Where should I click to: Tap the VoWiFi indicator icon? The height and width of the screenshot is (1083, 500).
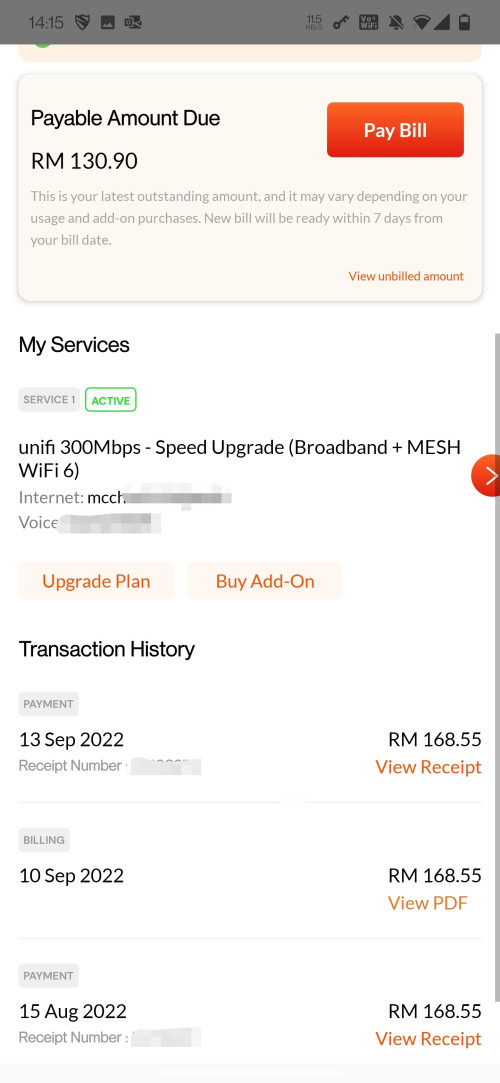click(369, 23)
